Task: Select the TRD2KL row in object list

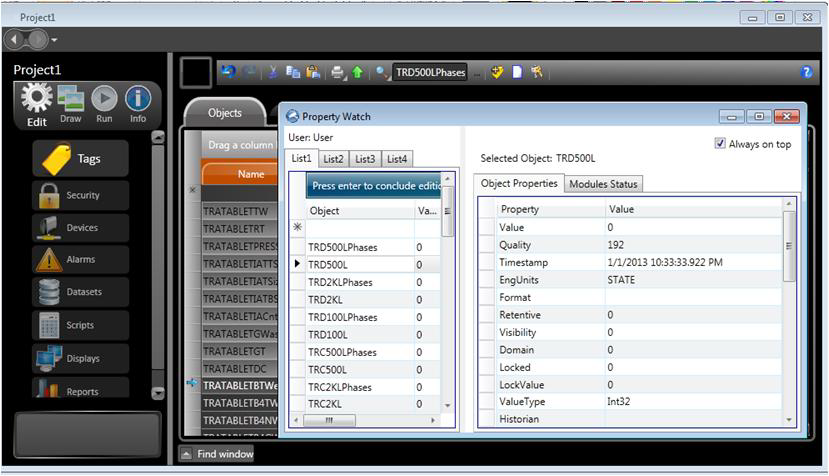Action: tap(327, 300)
